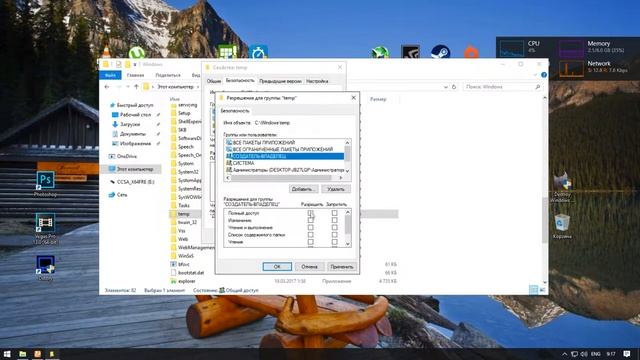Switch to details view icon in Explorer status bar
Screen dimensions: 640x360
pos(533,290)
